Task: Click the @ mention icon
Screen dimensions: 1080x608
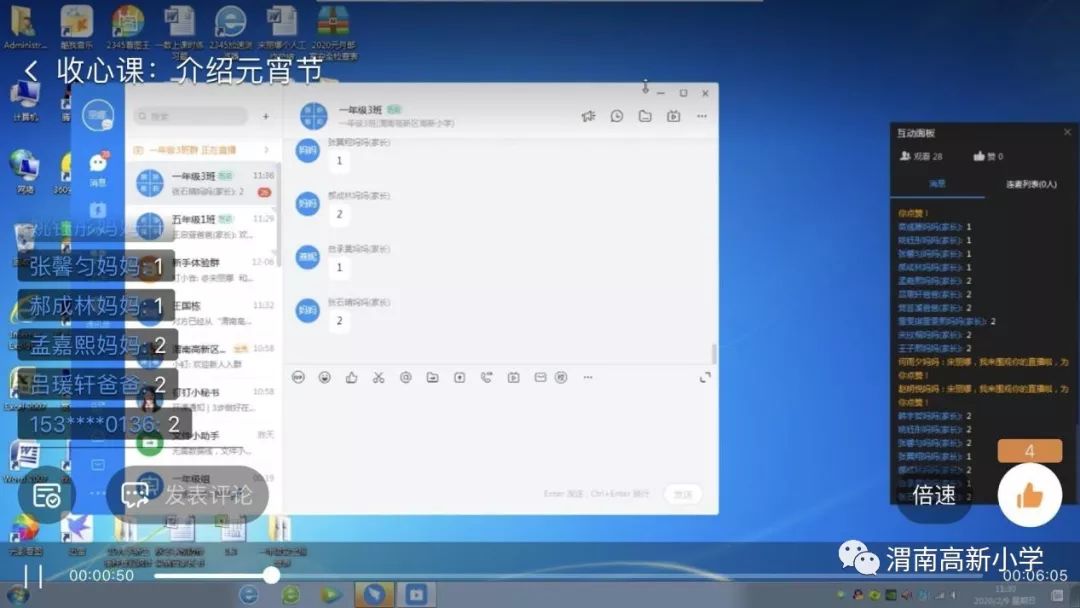Action: (406, 377)
